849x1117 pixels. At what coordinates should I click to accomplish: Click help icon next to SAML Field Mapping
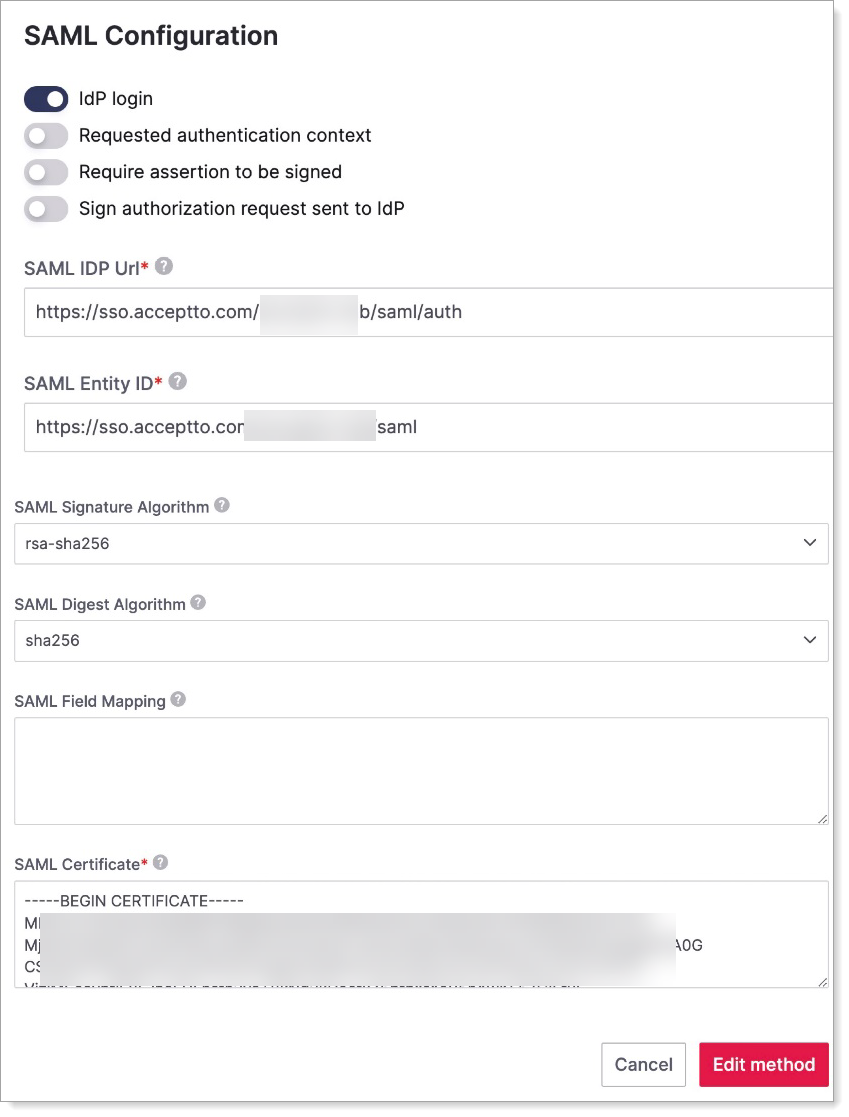[178, 700]
